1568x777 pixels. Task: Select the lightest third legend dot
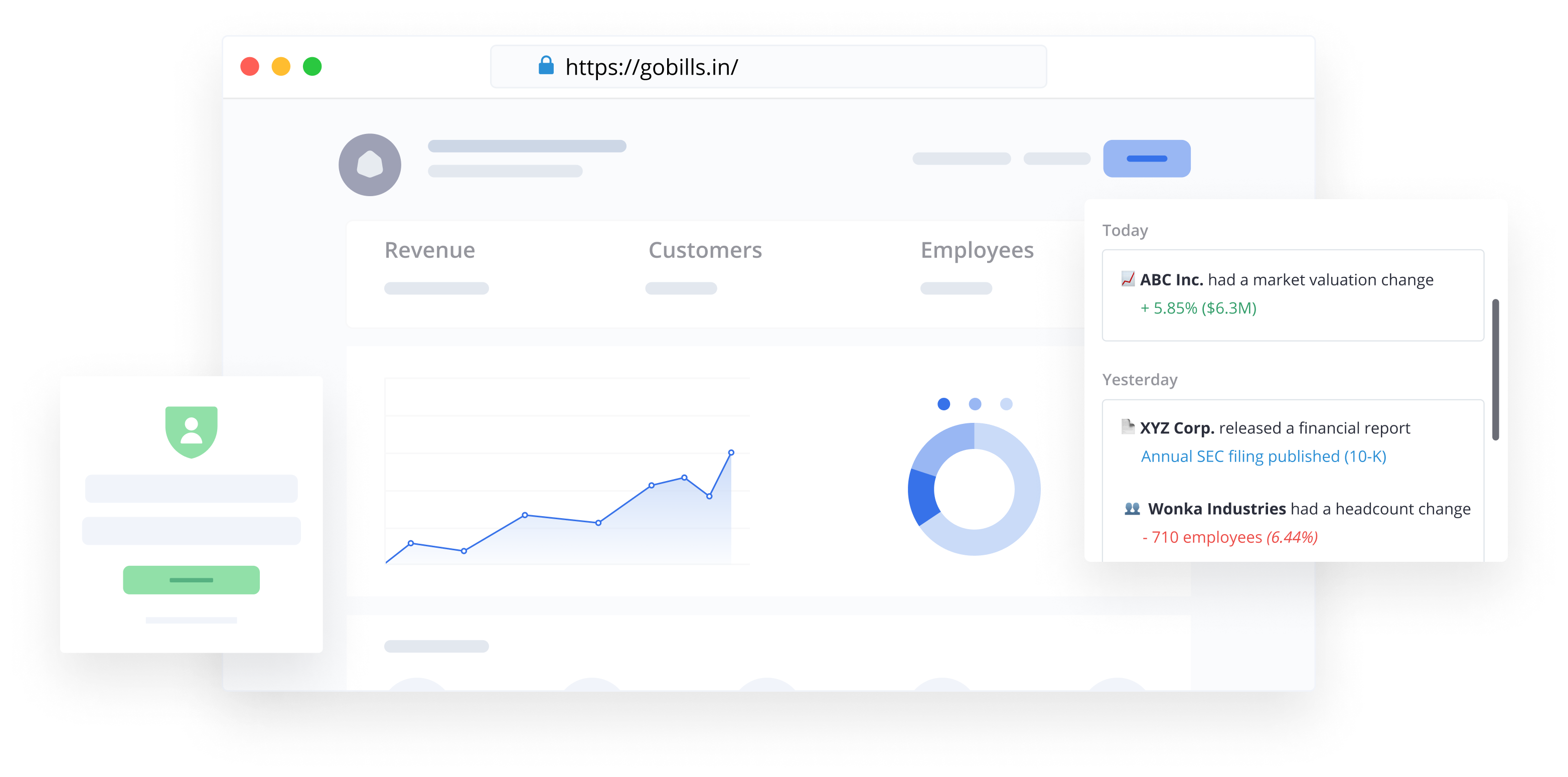1006,404
